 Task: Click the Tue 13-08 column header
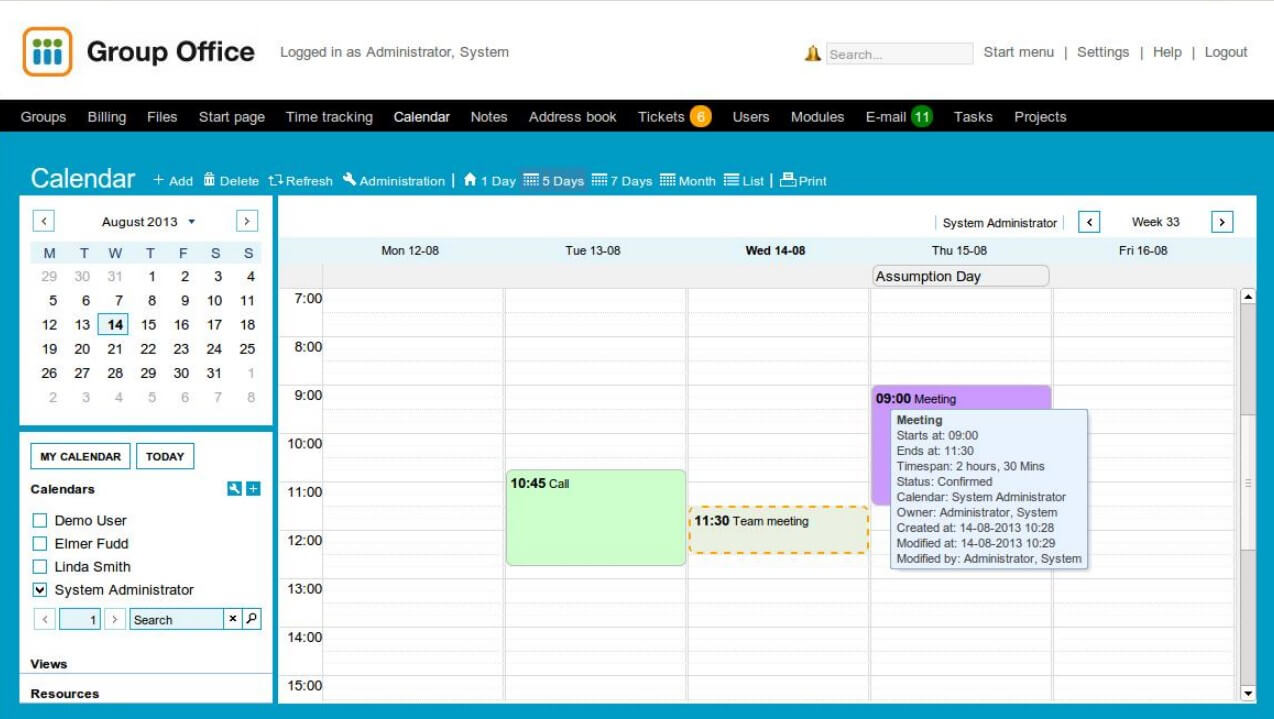[593, 250]
